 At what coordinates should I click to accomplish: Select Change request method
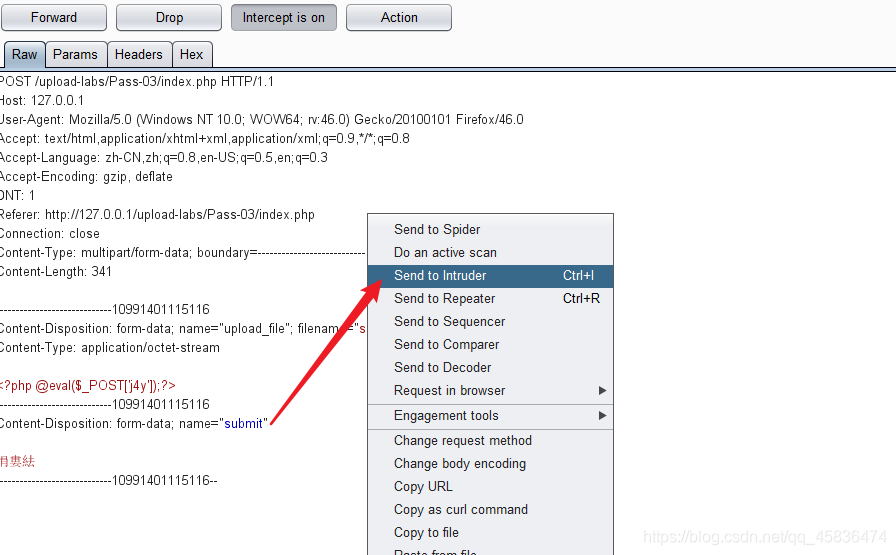pyautogui.click(x=490, y=441)
